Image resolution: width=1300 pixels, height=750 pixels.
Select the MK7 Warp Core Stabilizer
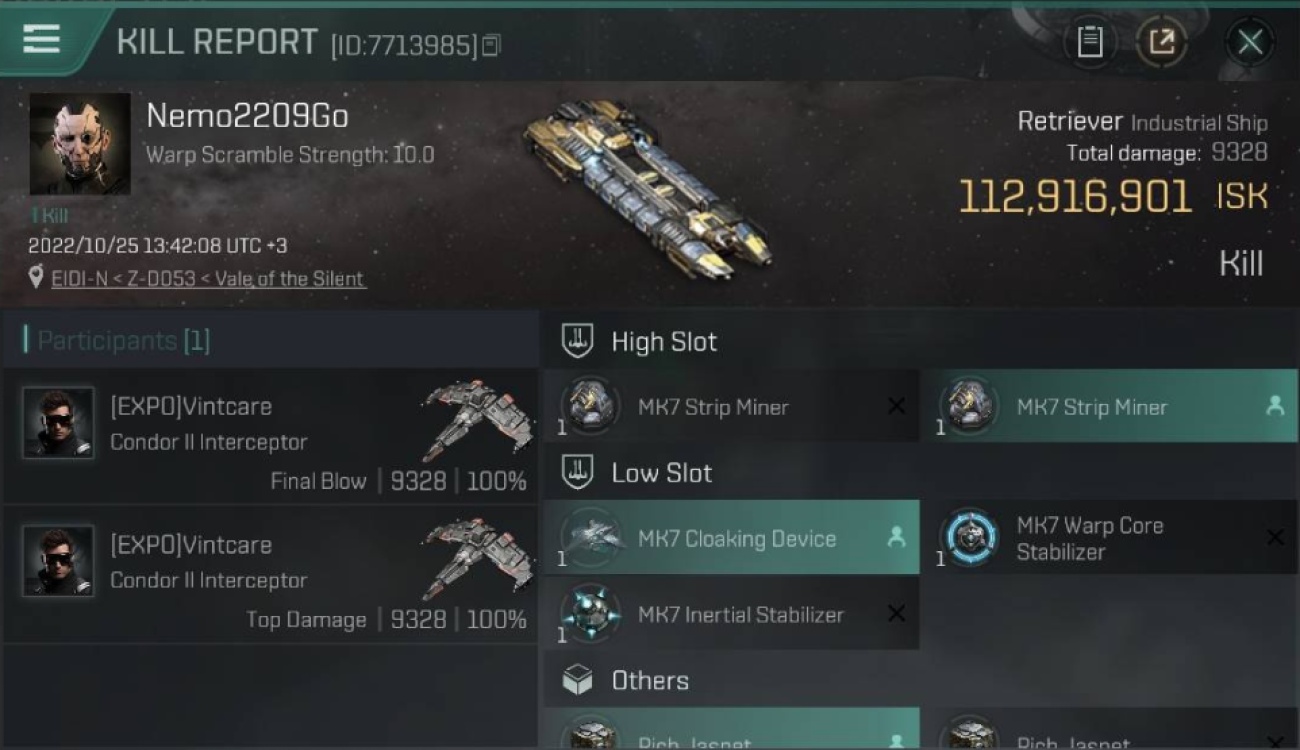click(x=1109, y=538)
